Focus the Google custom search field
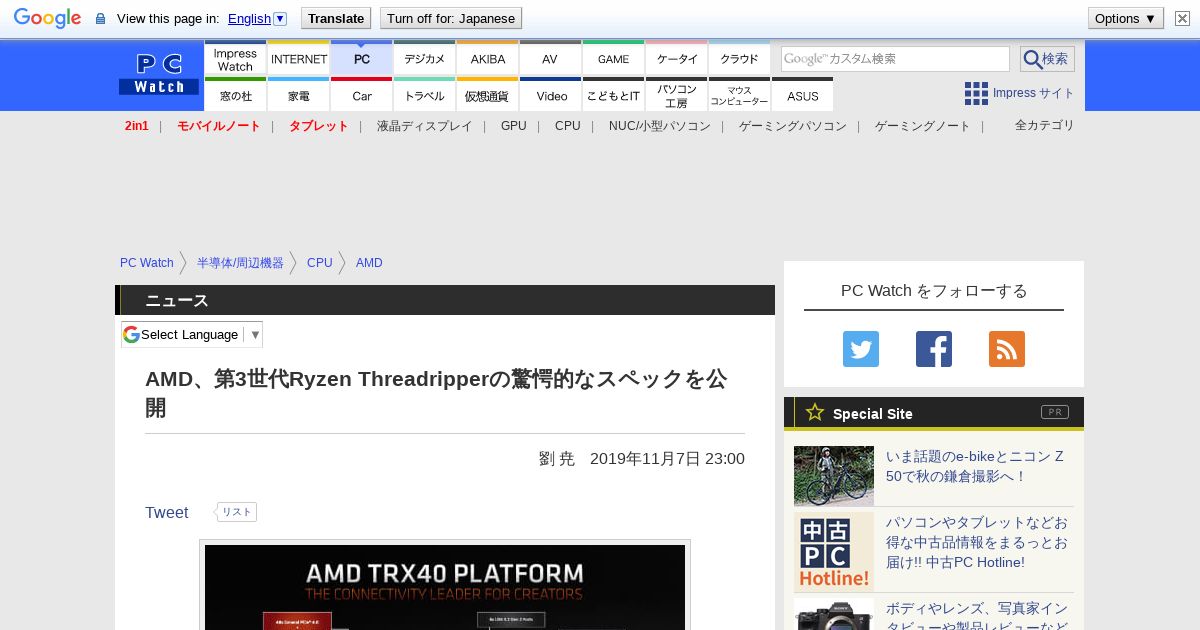 (x=895, y=59)
